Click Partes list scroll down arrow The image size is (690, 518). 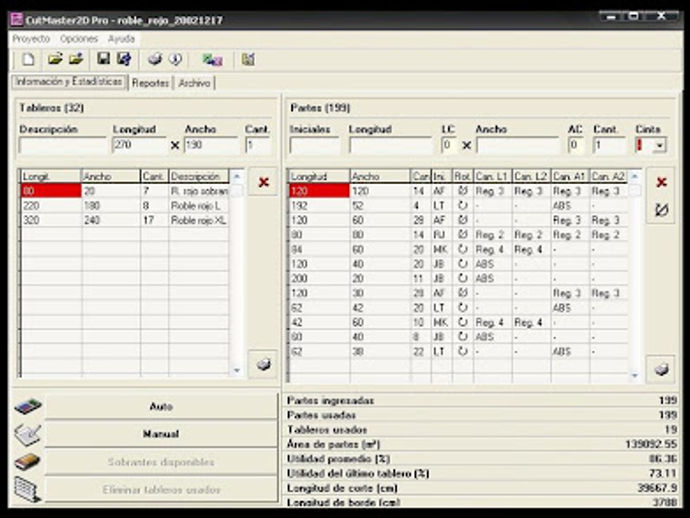pyautogui.click(x=635, y=375)
